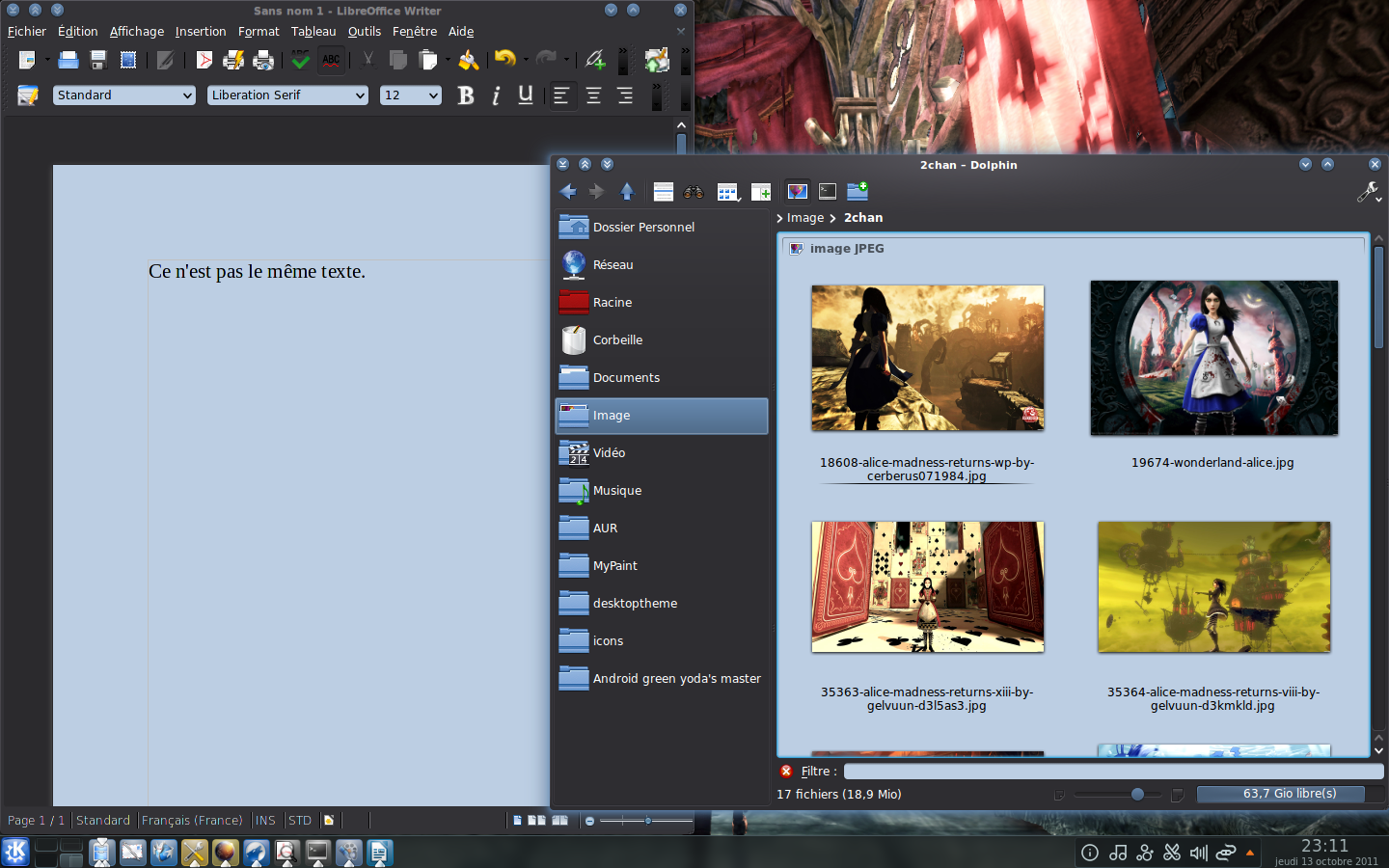This screenshot has width=1389, height=868.
Task: Toggle Dolphin terminal panel
Action: coord(828,192)
